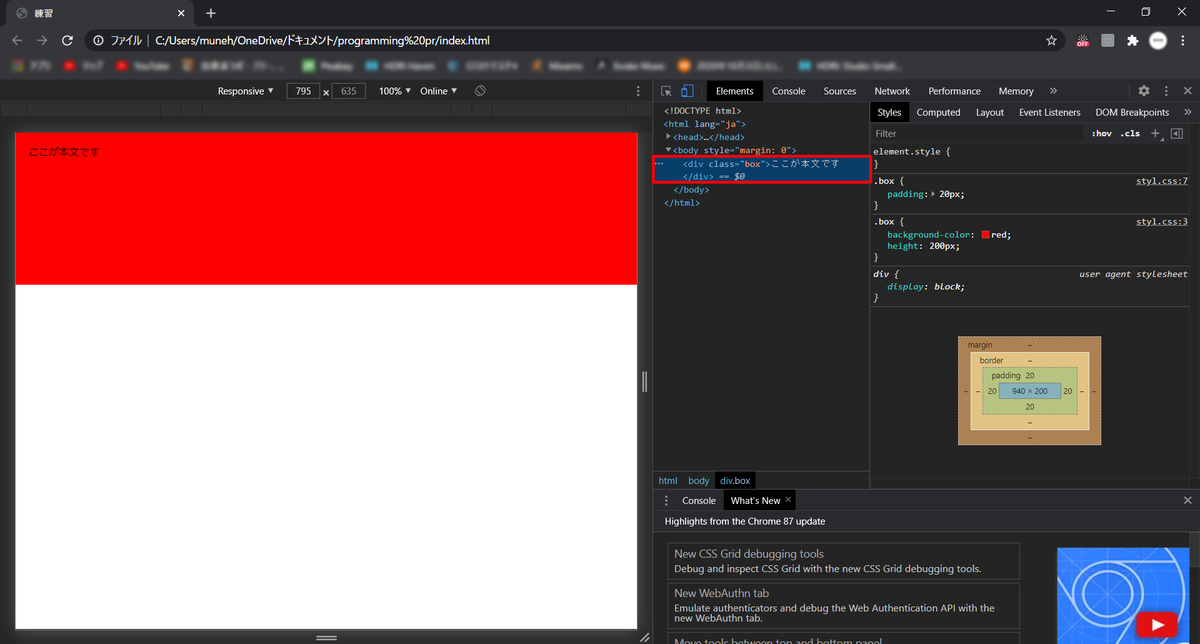Image resolution: width=1200 pixels, height=644 pixels.
Task: Edit the display block value
Action: point(949,286)
